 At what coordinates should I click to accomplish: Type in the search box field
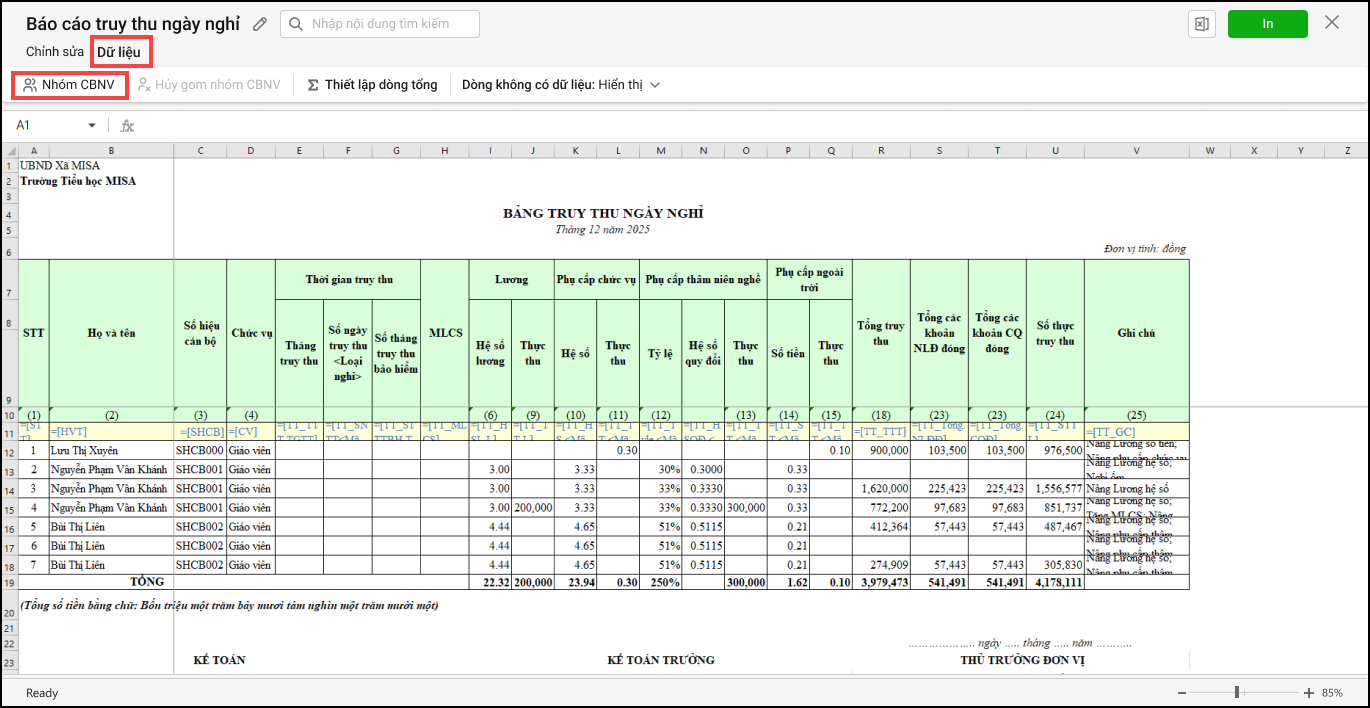pyautogui.click(x=390, y=24)
